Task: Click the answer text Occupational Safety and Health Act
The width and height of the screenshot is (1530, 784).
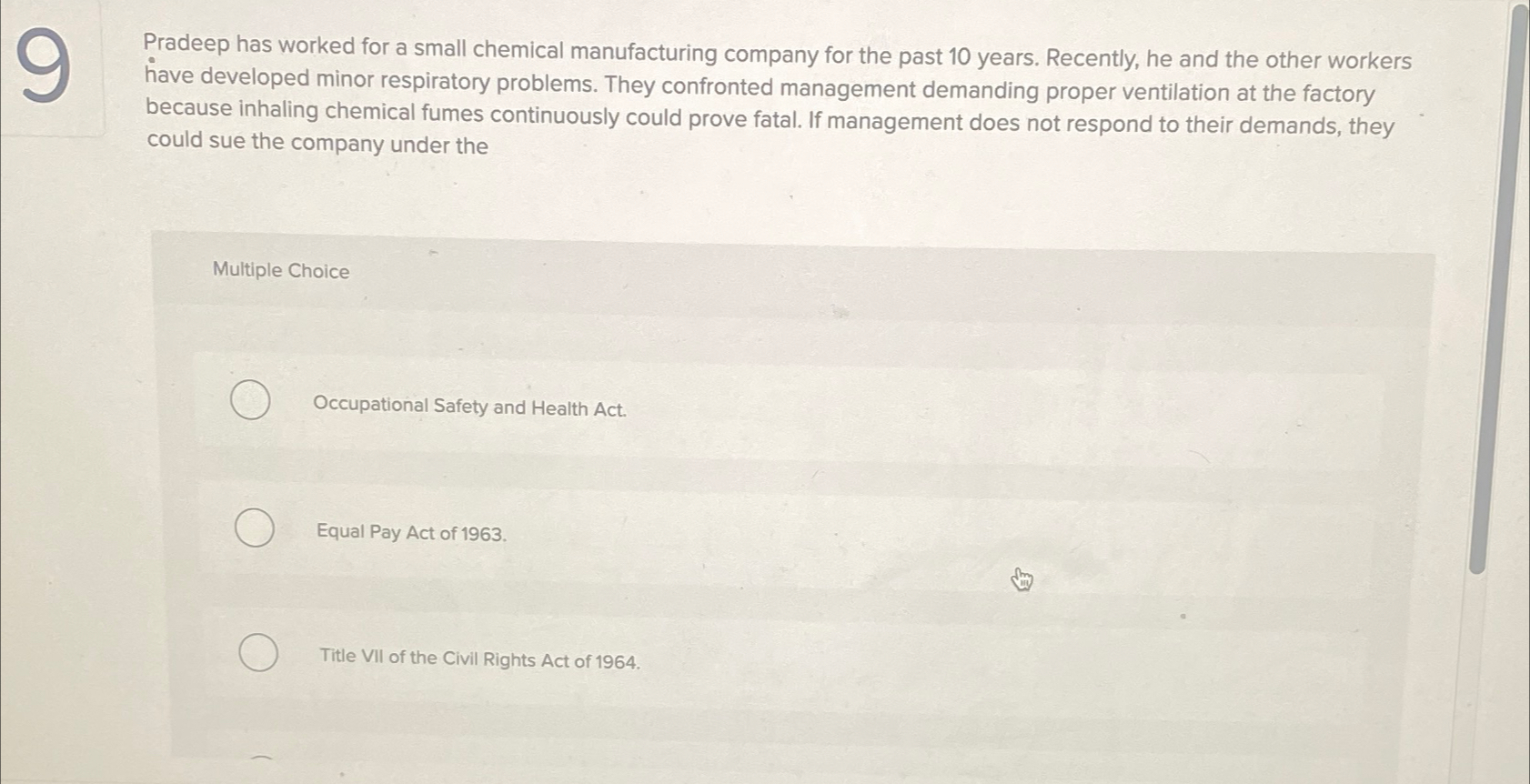Action: pos(469,407)
